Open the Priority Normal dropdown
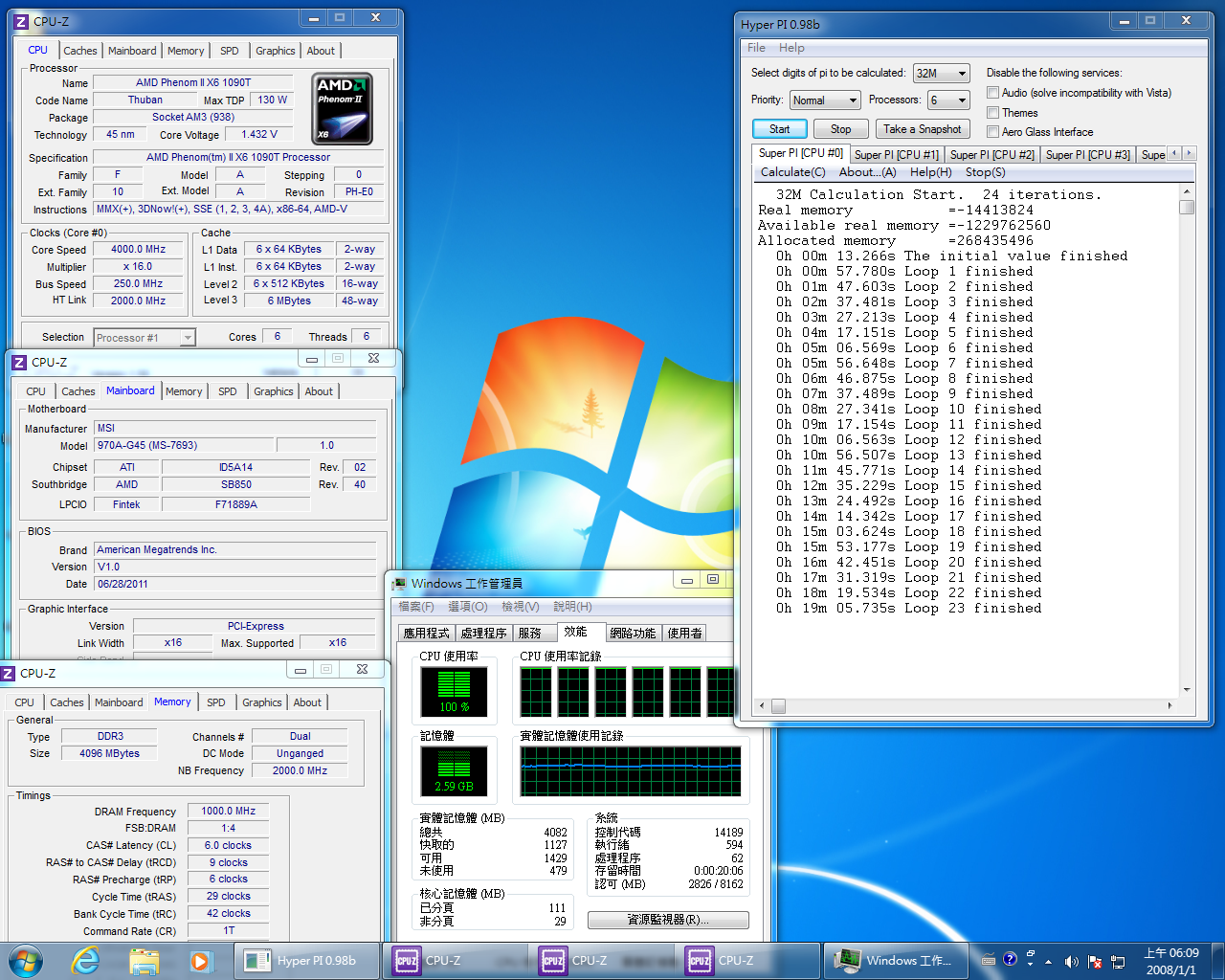The width and height of the screenshot is (1225, 980). tap(825, 100)
